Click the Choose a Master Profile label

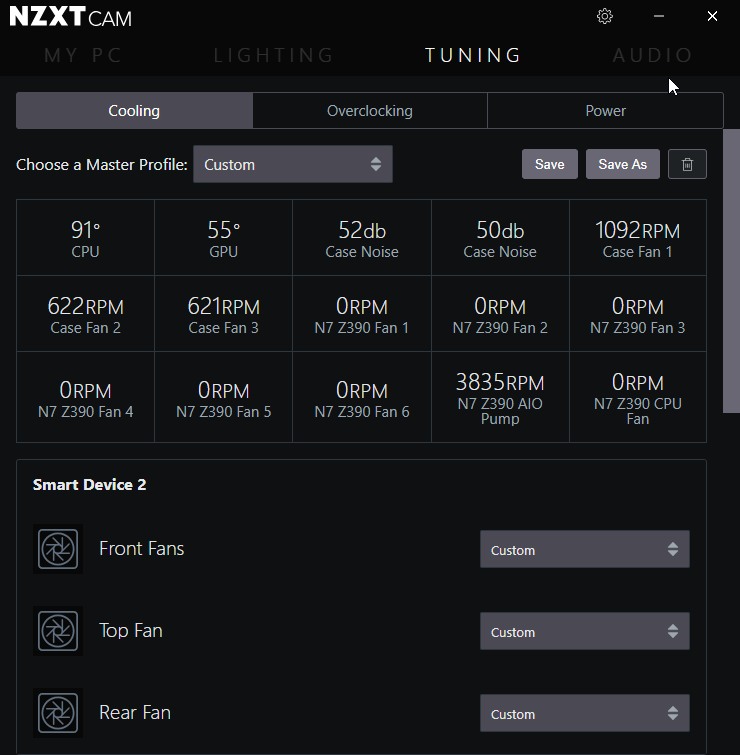pos(102,165)
